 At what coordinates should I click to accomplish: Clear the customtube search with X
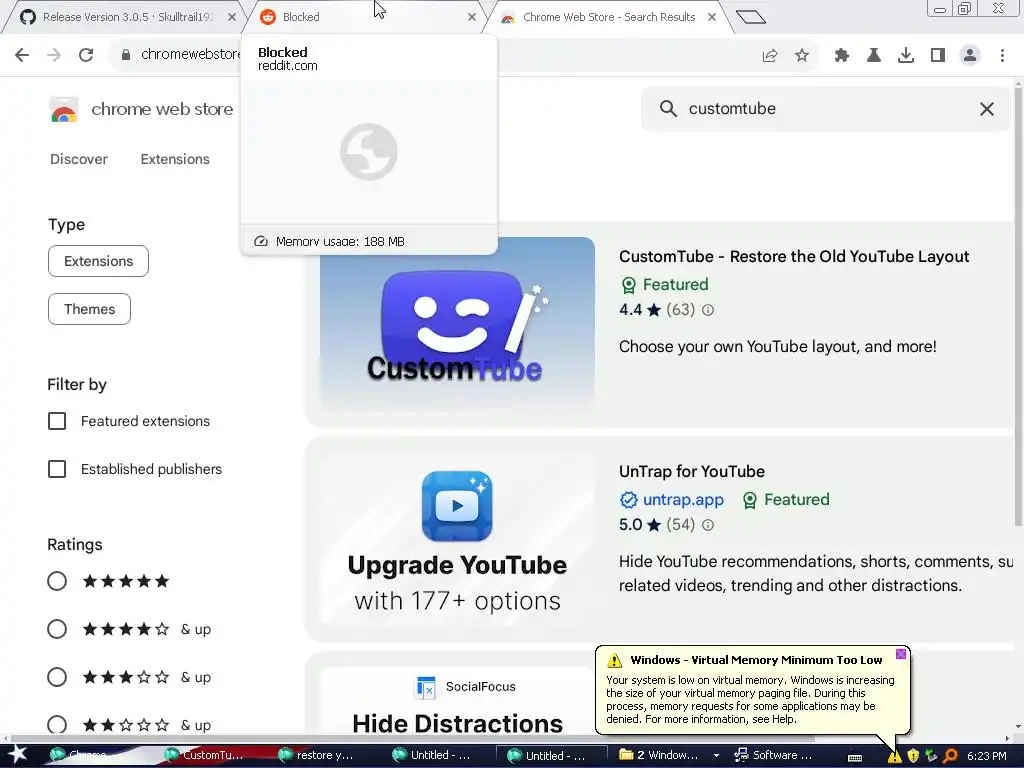point(987,109)
